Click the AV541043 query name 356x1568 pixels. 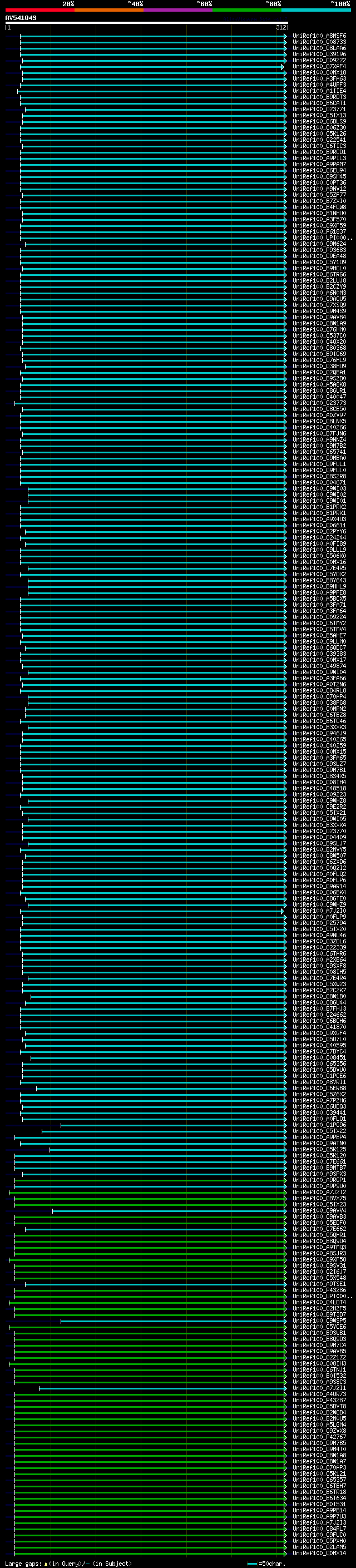pos(21,18)
